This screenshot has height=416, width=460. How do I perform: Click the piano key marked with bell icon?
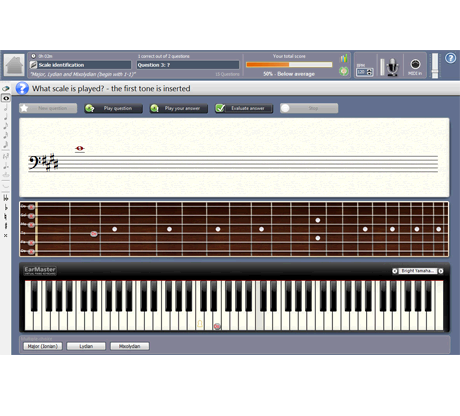click(x=200, y=324)
